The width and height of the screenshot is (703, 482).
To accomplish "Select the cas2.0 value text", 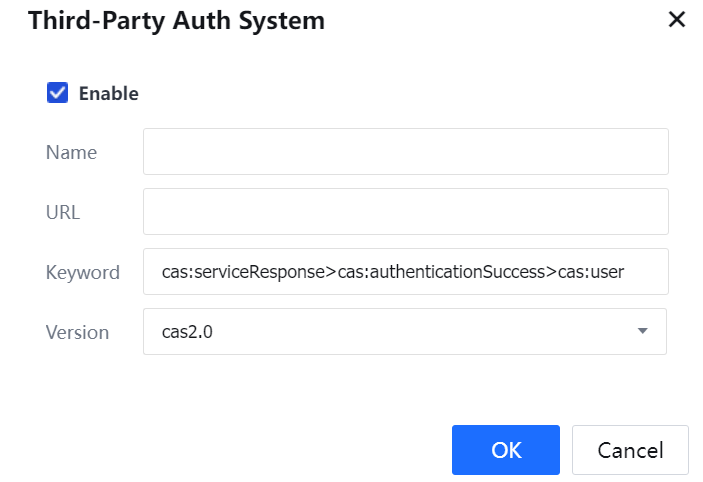I will 187,332.
